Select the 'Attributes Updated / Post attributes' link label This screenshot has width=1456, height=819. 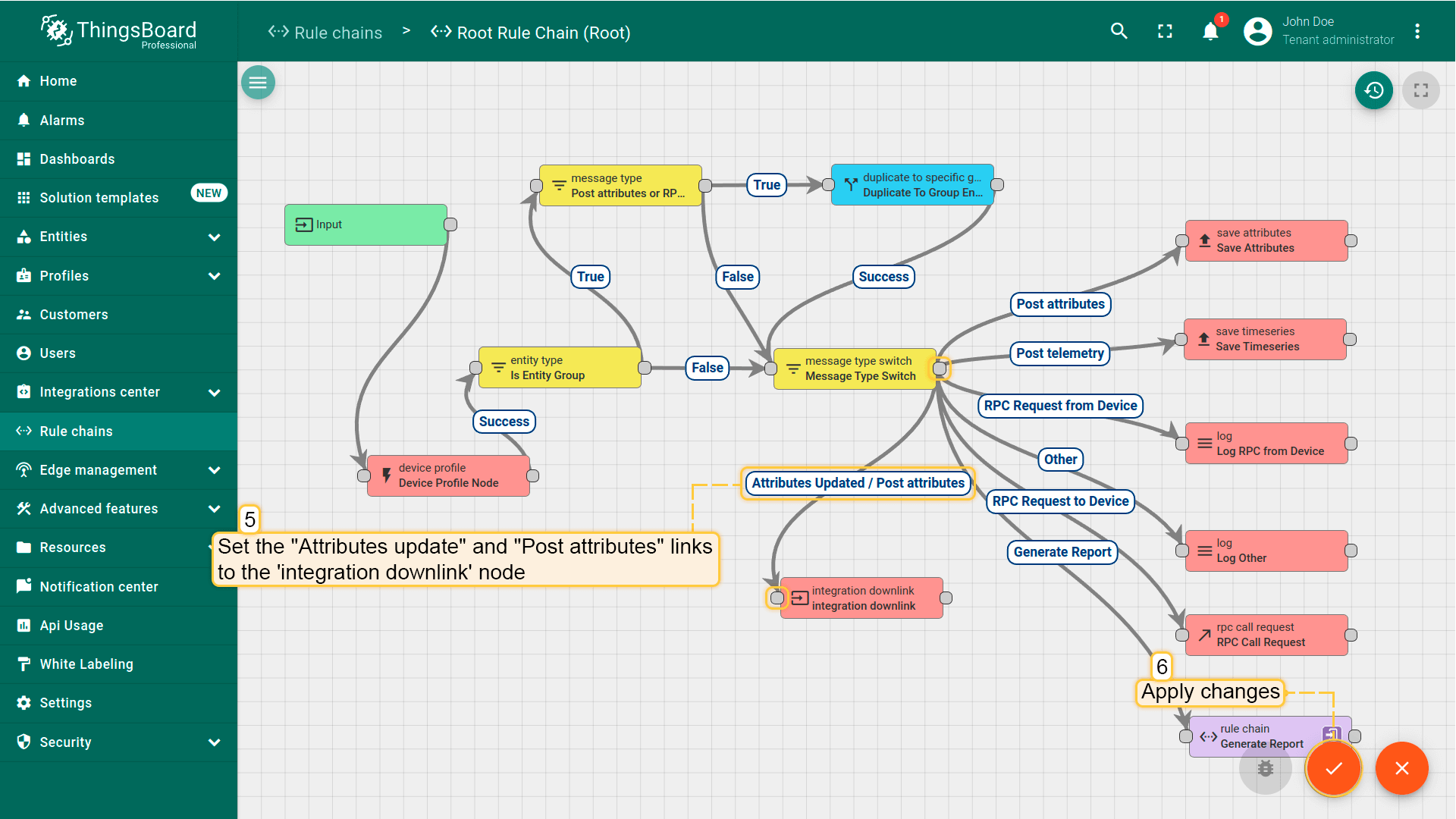tap(858, 483)
